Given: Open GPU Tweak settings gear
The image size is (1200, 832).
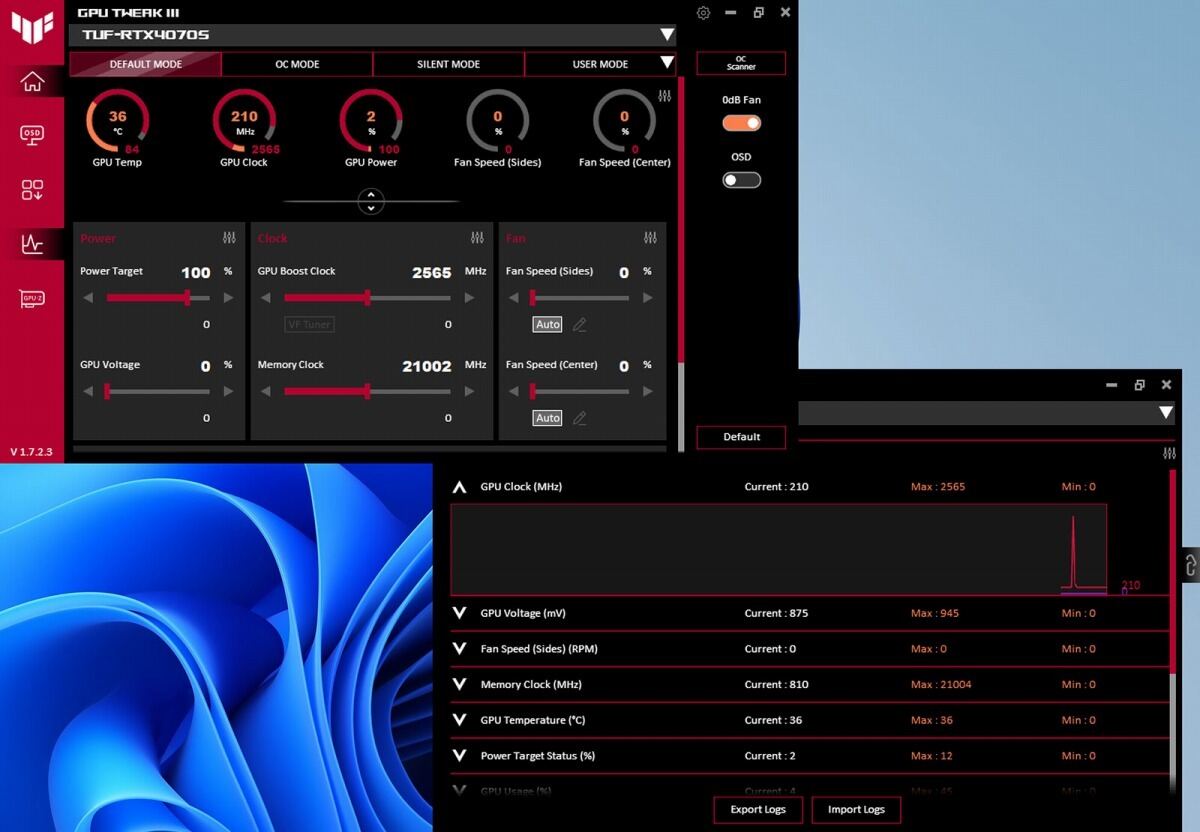Looking at the screenshot, I should pyautogui.click(x=703, y=13).
